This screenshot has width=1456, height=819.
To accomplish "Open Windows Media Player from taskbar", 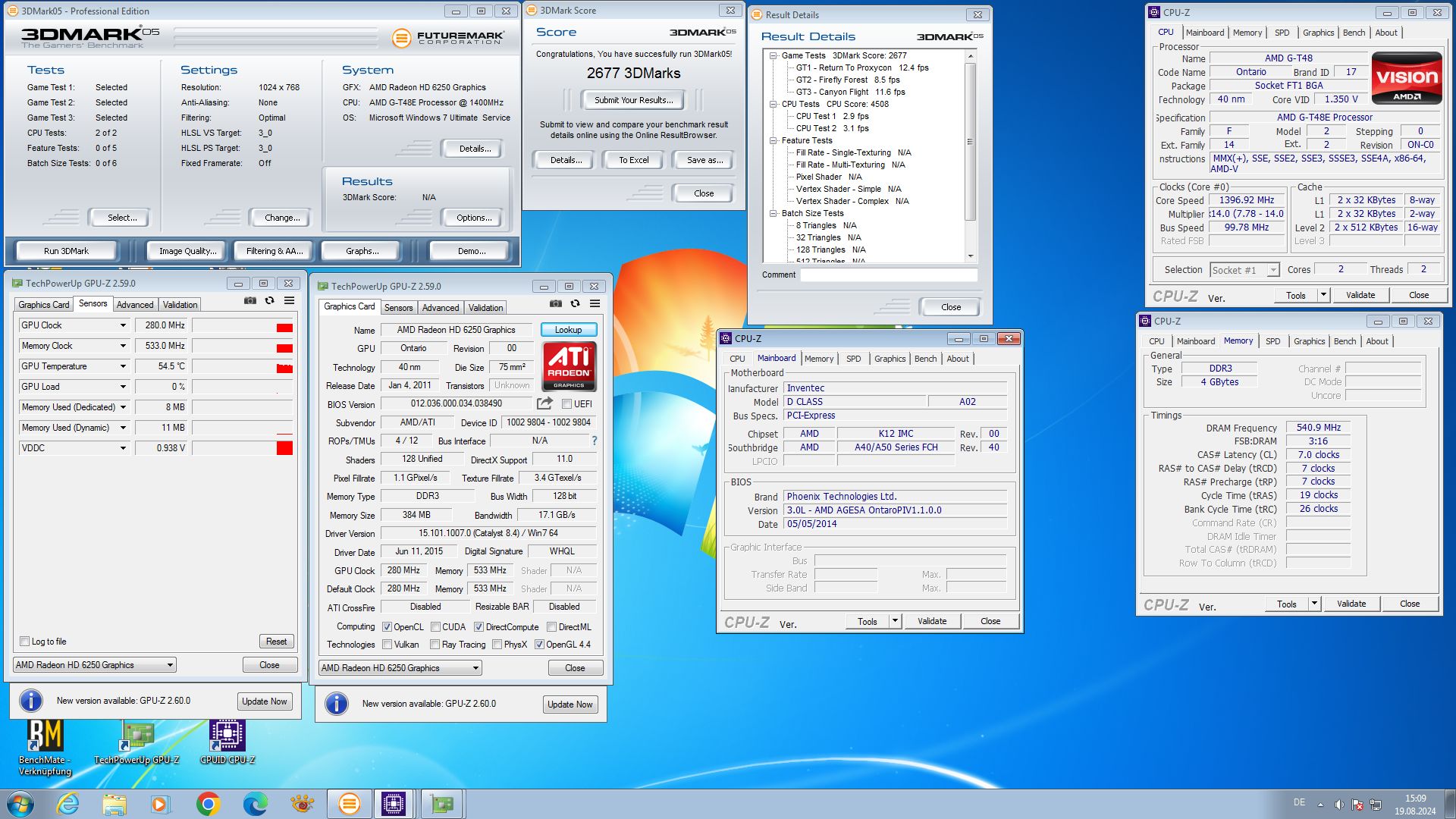I will click(161, 804).
